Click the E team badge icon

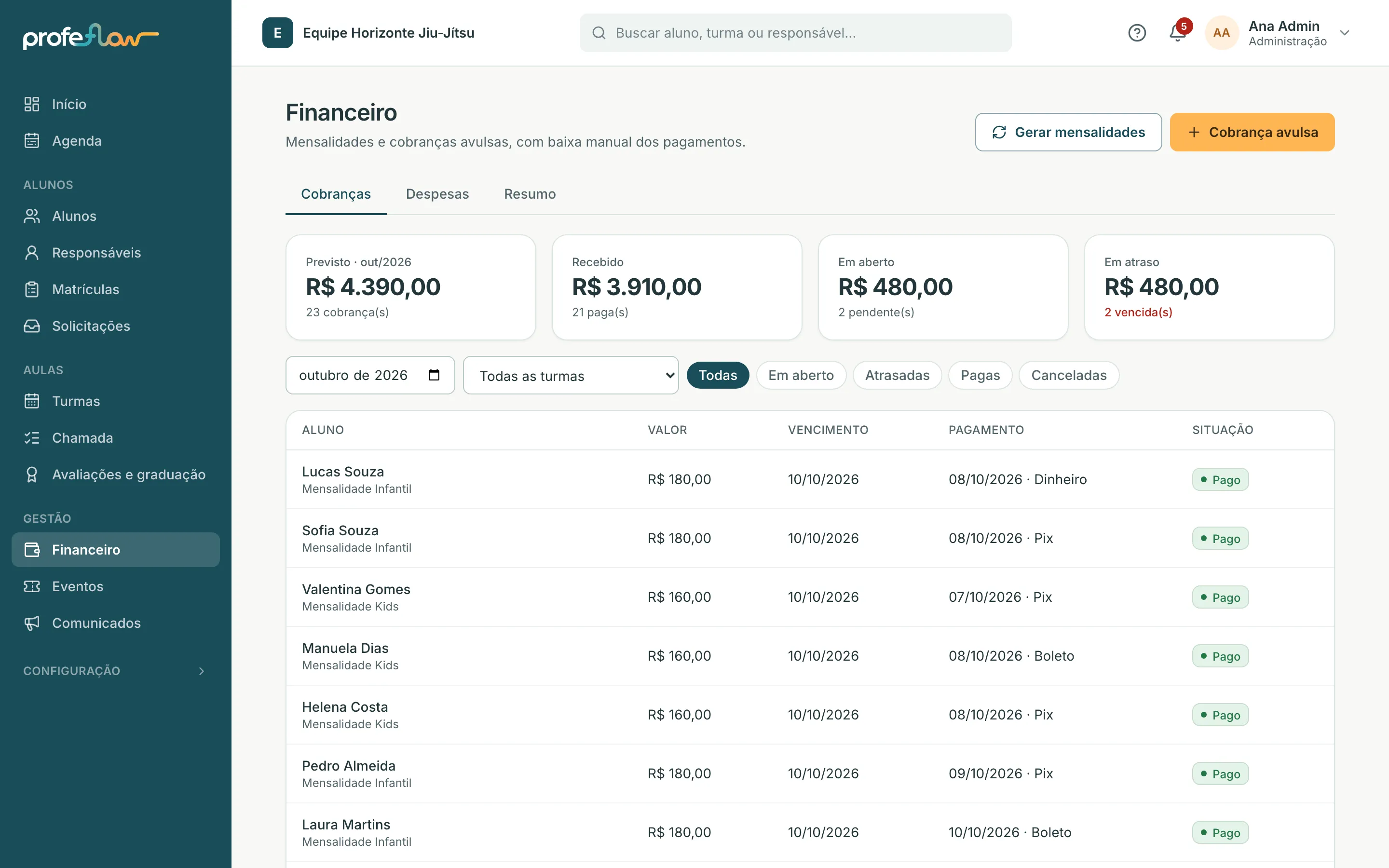pyautogui.click(x=278, y=33)
